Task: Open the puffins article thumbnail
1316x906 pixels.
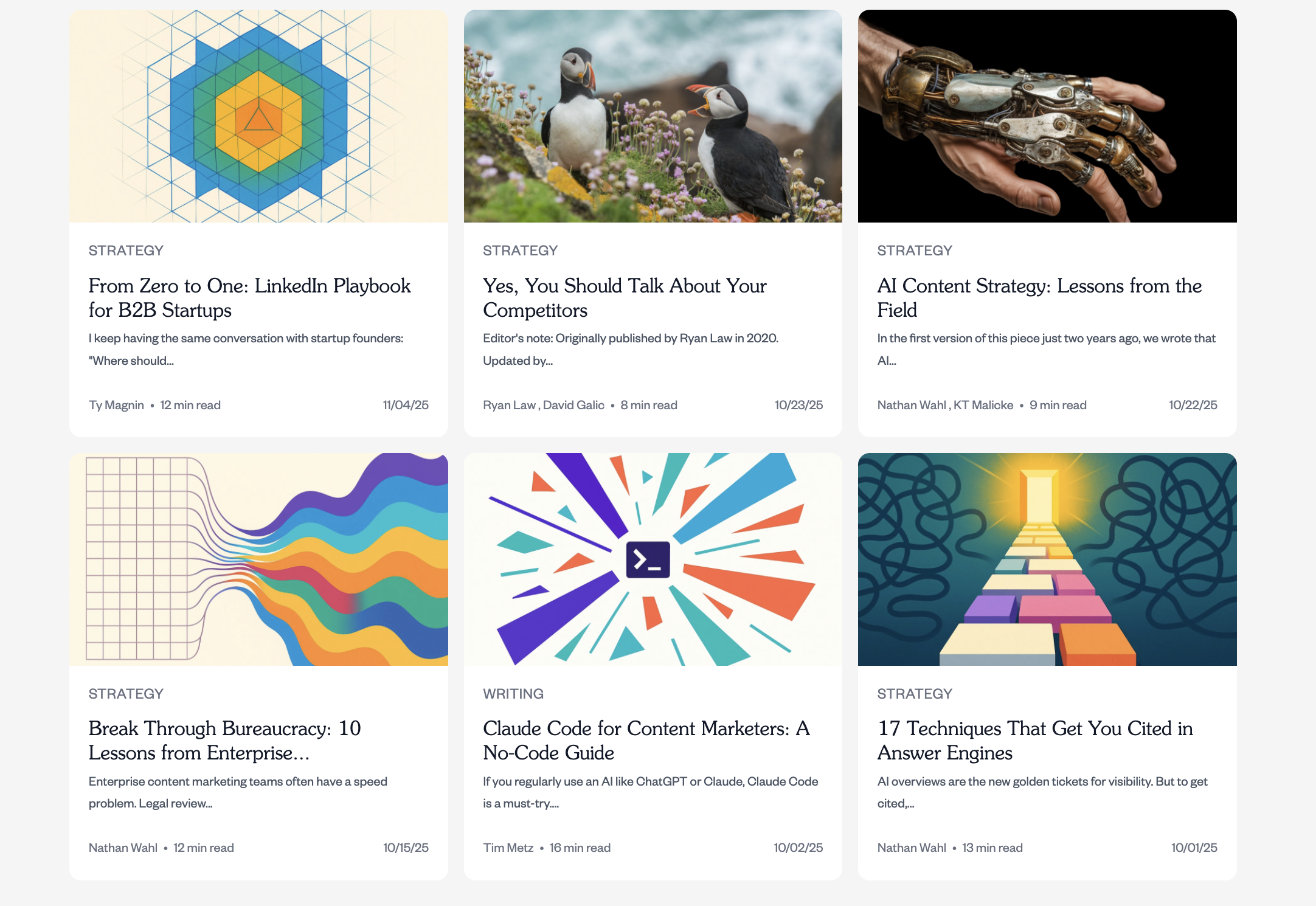Action: pyautogui.click(x=653, y=116)
